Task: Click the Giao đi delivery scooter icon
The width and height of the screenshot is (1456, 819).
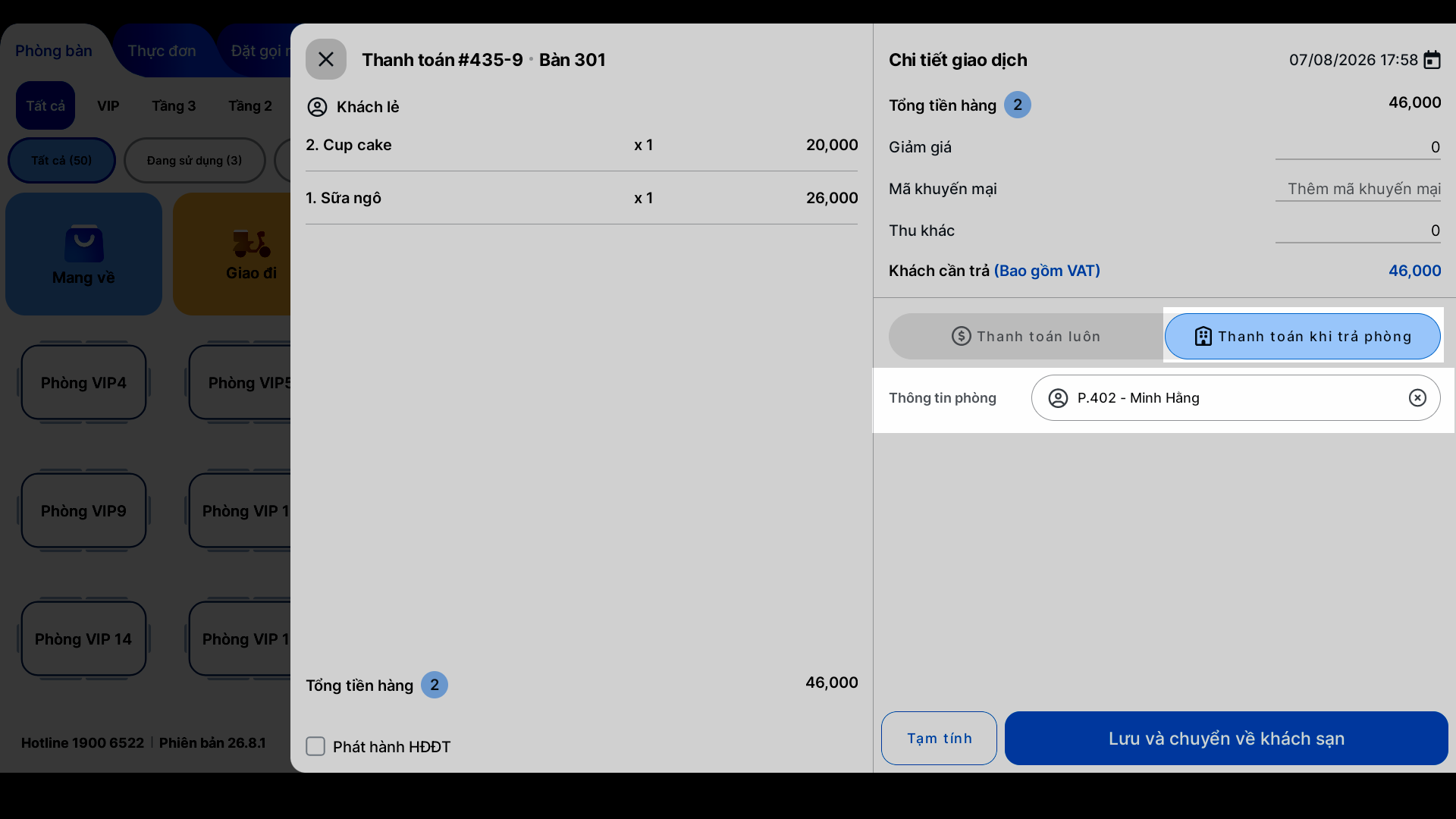Action: [251, 243]
